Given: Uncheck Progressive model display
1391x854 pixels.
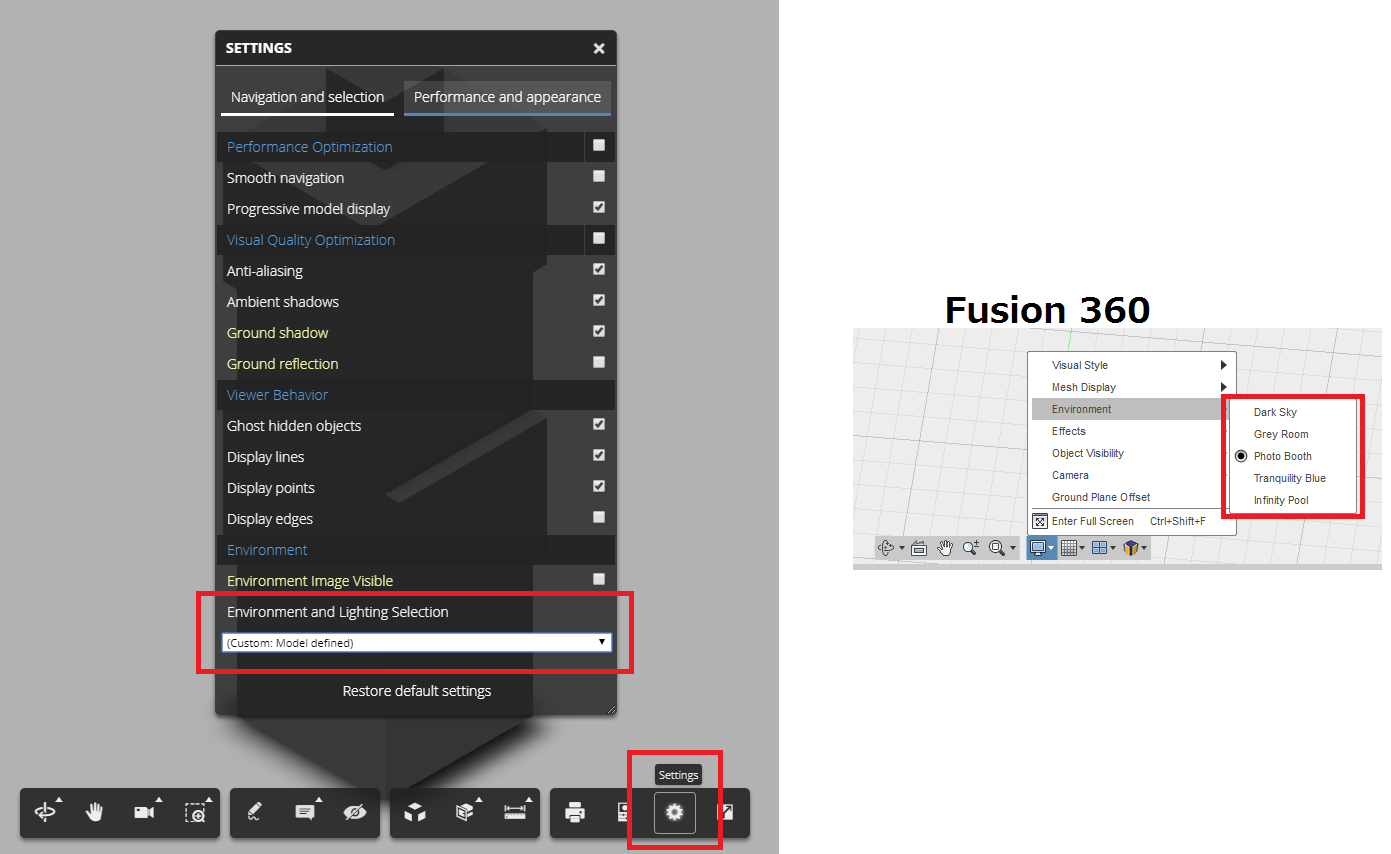Looking at the screenshot, I should pyautogui.click(x=599, y=208).
